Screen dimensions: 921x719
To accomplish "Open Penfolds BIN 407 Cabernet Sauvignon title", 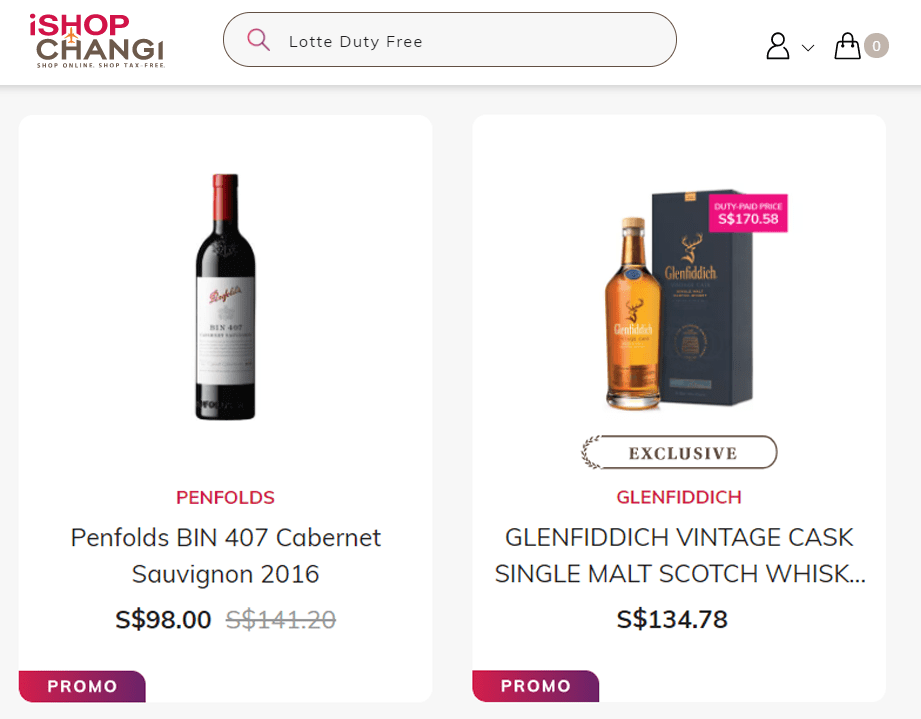I will pyautogui.click(x=225, y=555).
